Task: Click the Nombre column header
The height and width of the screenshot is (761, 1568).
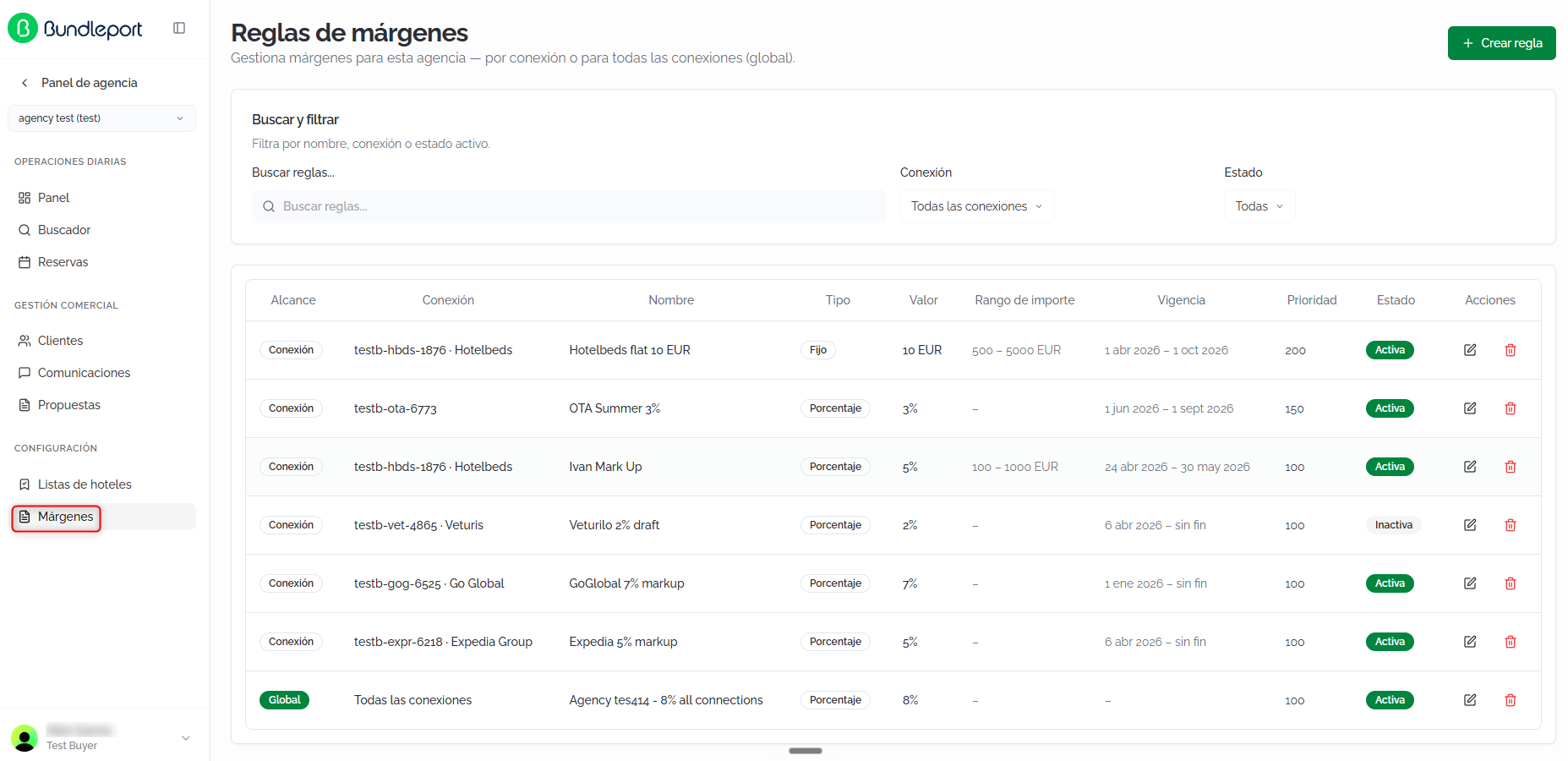Action: tap(671, 300)
